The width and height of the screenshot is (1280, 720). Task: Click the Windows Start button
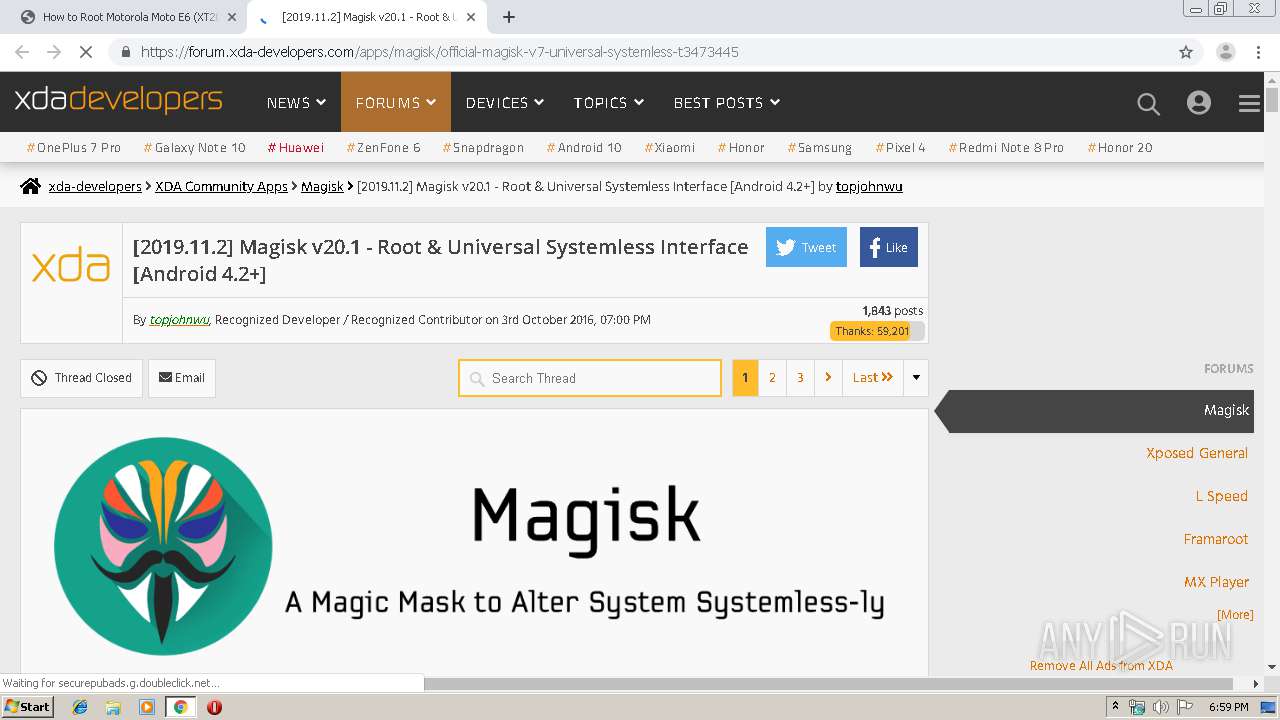point(28,707)
